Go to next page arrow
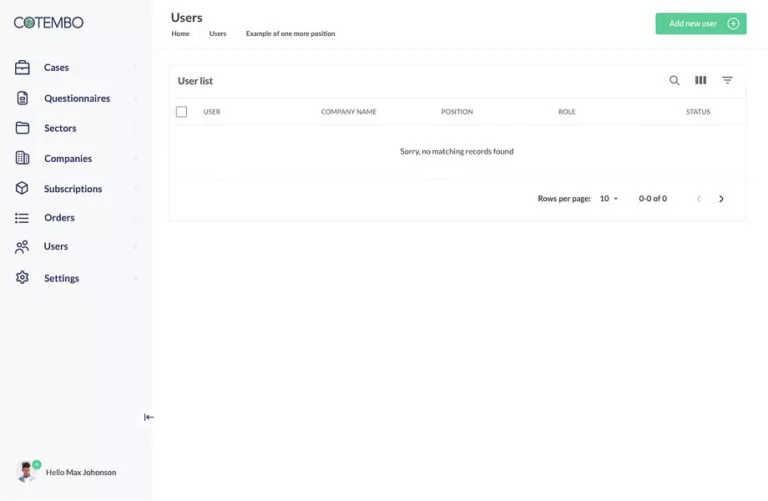Viewport: 768px width, 501px height. point(721,199)
